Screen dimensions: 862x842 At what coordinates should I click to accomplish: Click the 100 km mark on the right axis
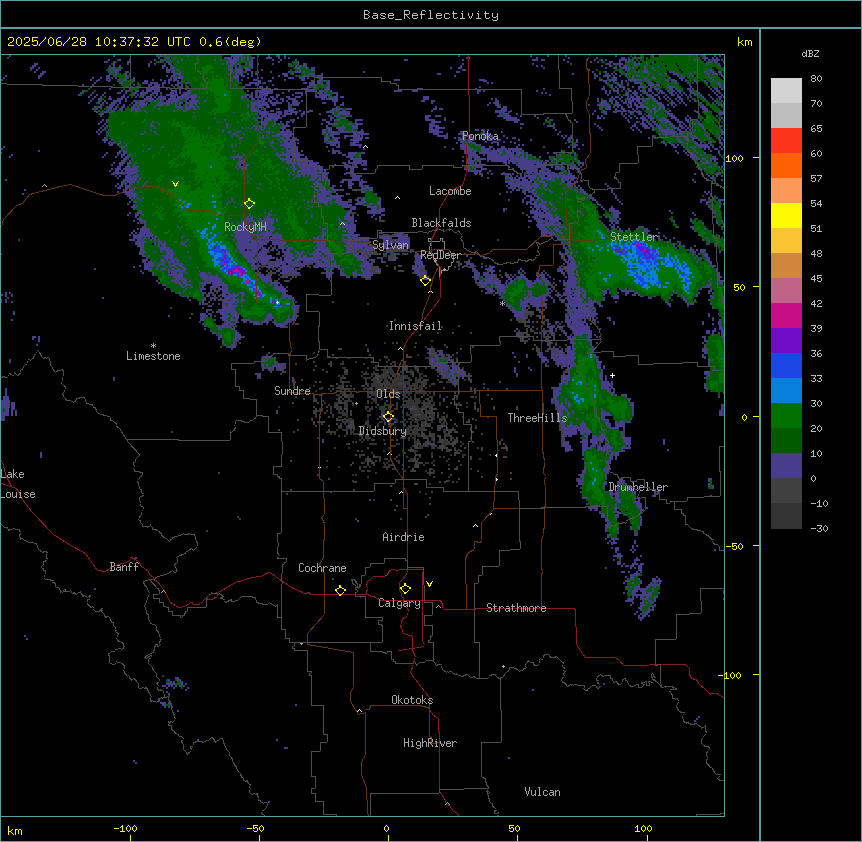(x=734, y=158)
